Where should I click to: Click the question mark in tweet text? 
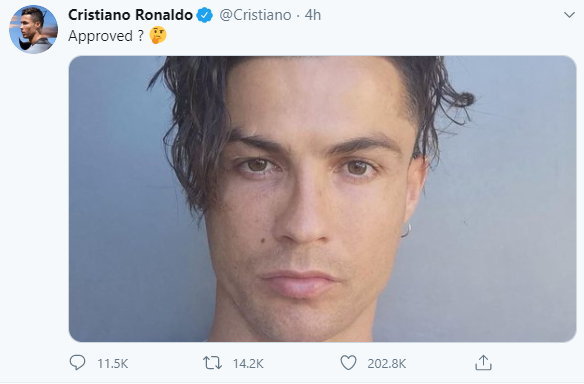[140, 36]
